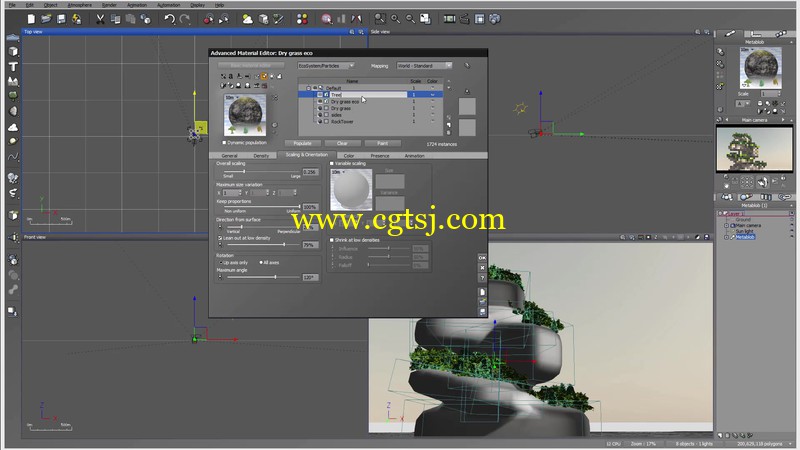Click stepper on X maximum size variation
Screen dimensions: 800x450
(x=239, y=192)
